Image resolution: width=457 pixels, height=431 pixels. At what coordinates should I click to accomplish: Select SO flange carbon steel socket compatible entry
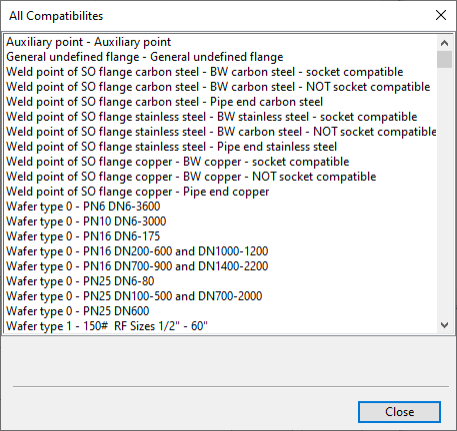point(205,72)
